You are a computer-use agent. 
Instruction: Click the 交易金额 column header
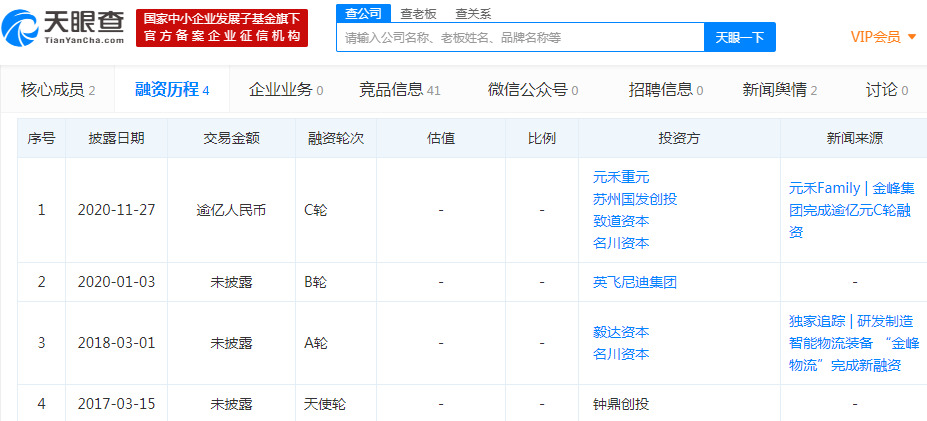[x=231, y=138]
